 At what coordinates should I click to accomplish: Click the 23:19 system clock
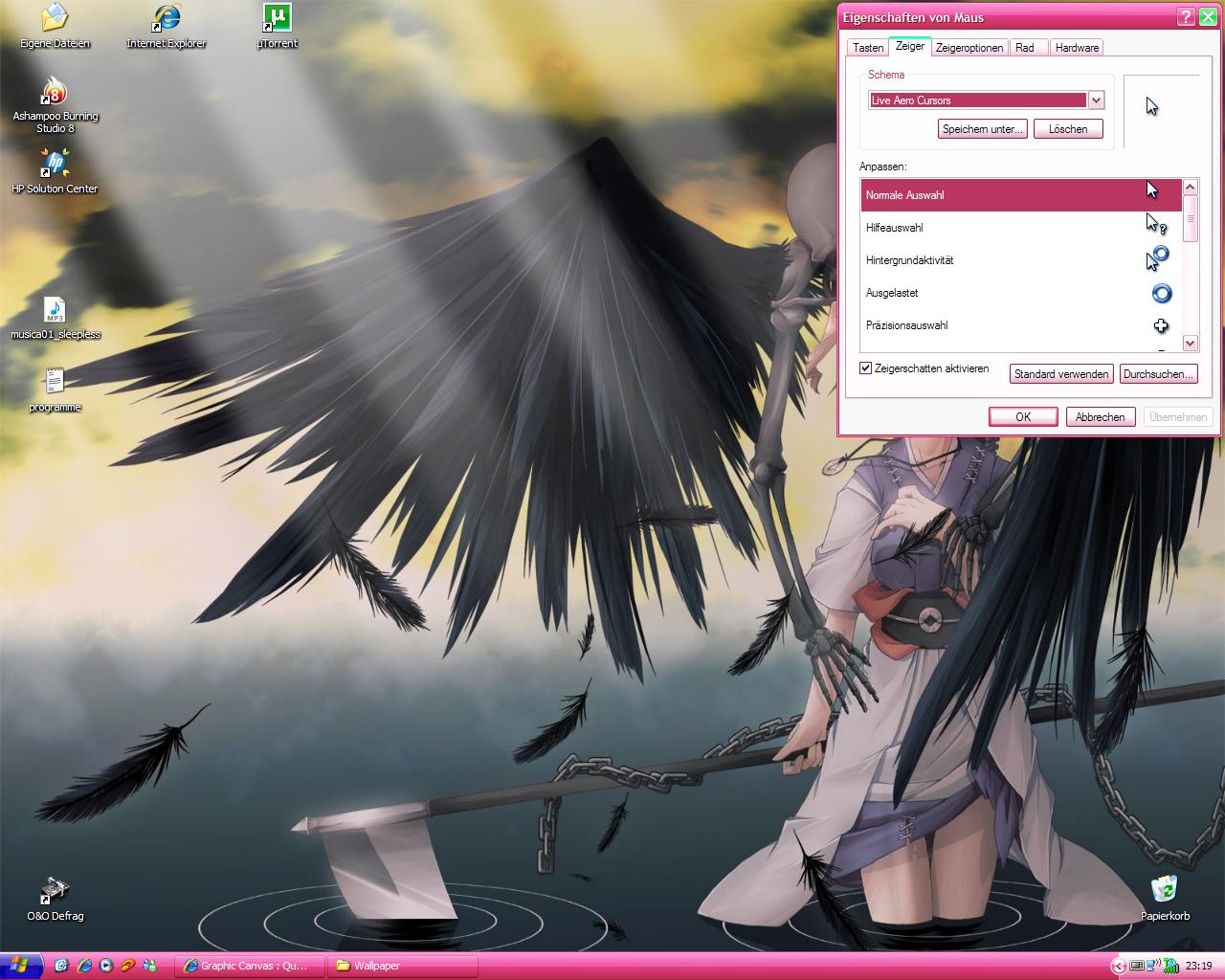[1198, 967]
